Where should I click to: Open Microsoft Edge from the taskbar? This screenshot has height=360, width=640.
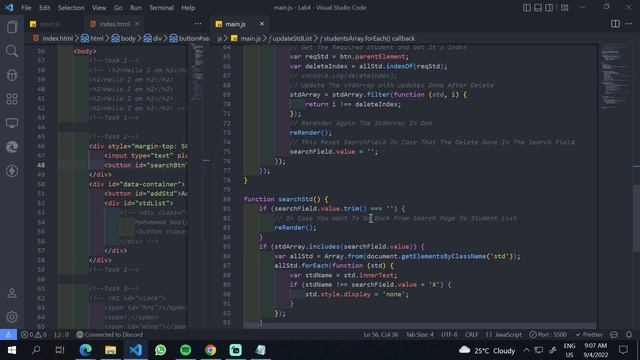pos(86,350)
